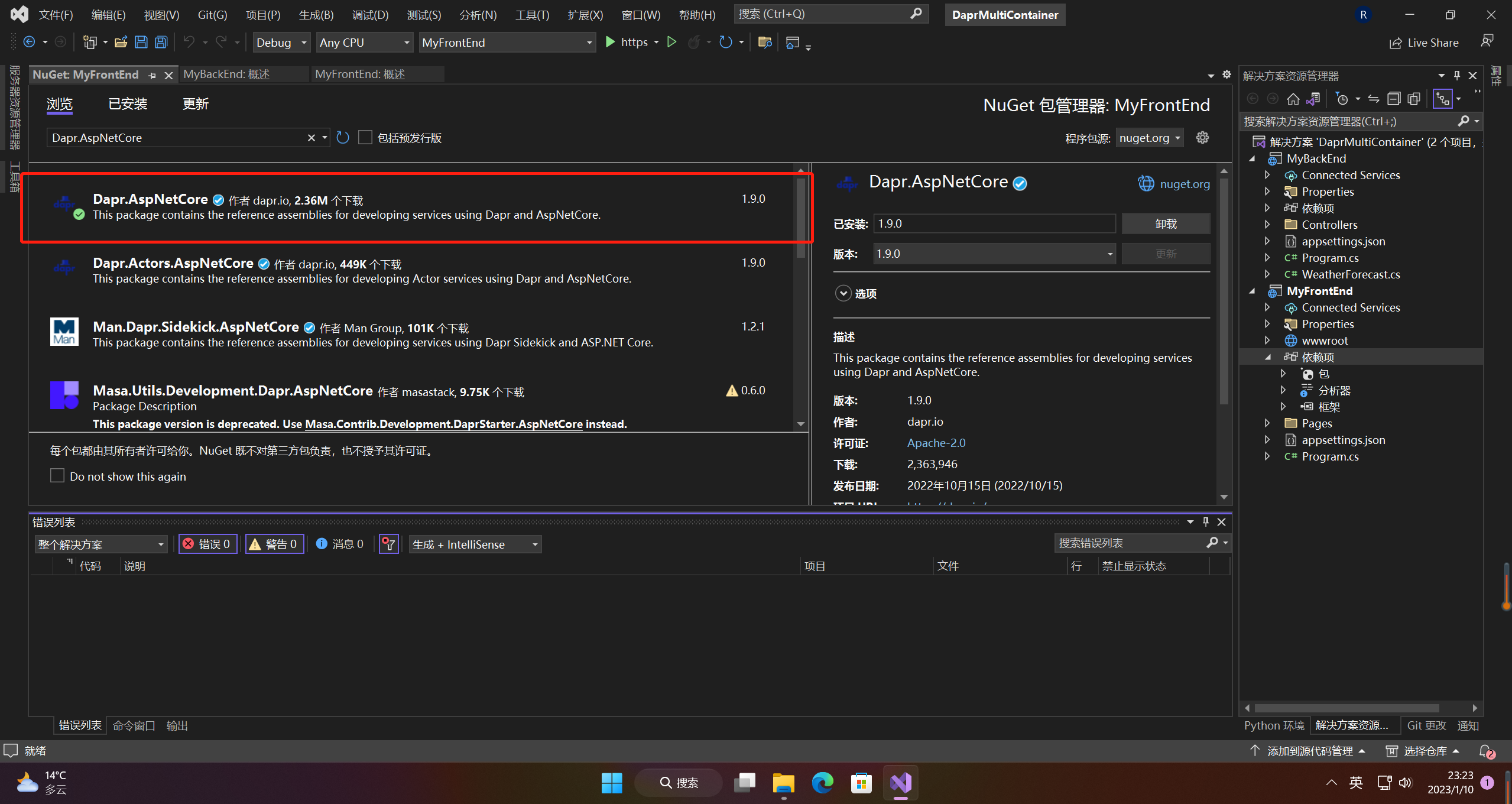Toggle auto-hide pin on Solution Explorer panel

coord(1456,76)
